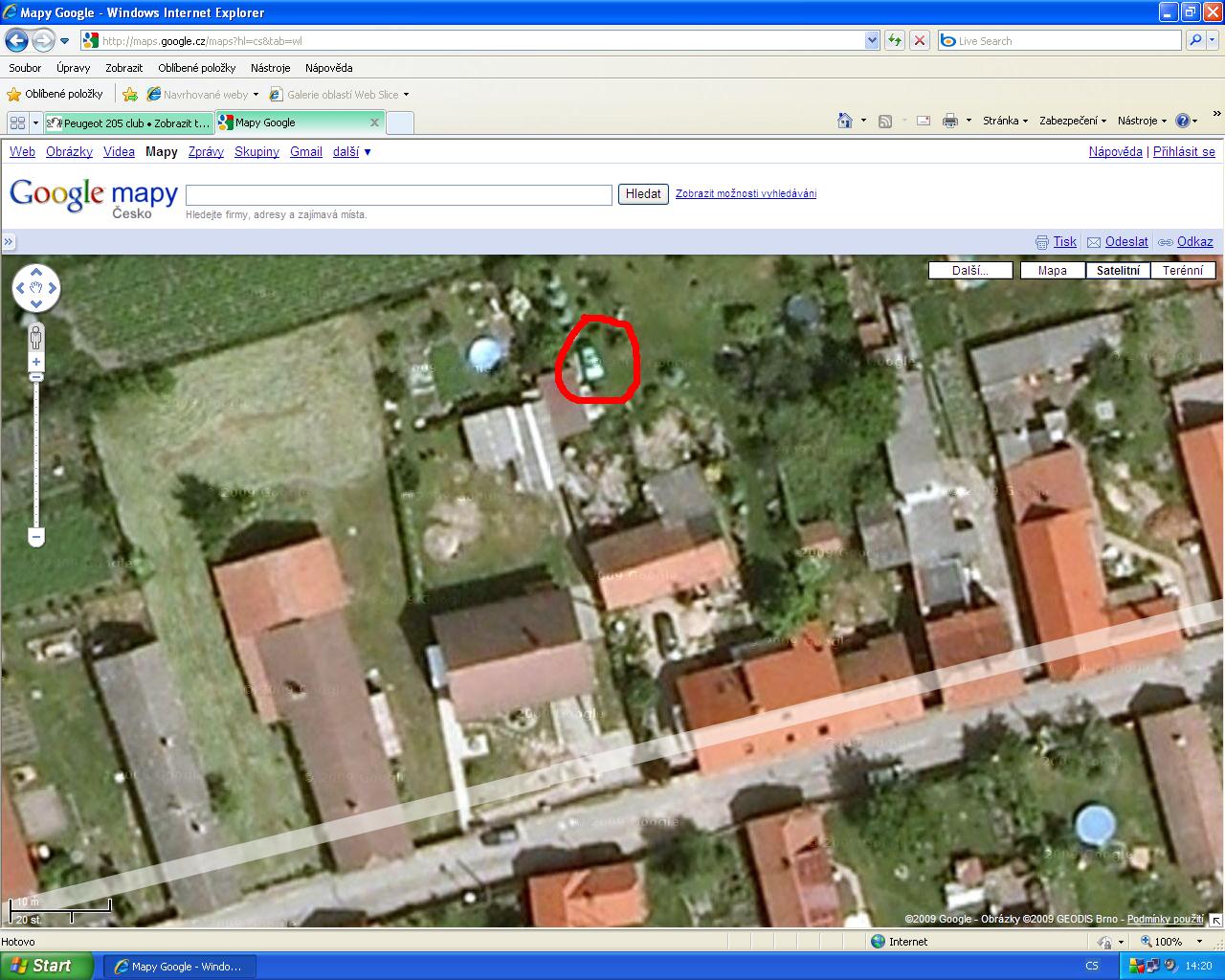Switch map view to Mapa
Screen dimensions: 1225x980
point(1052,271)
